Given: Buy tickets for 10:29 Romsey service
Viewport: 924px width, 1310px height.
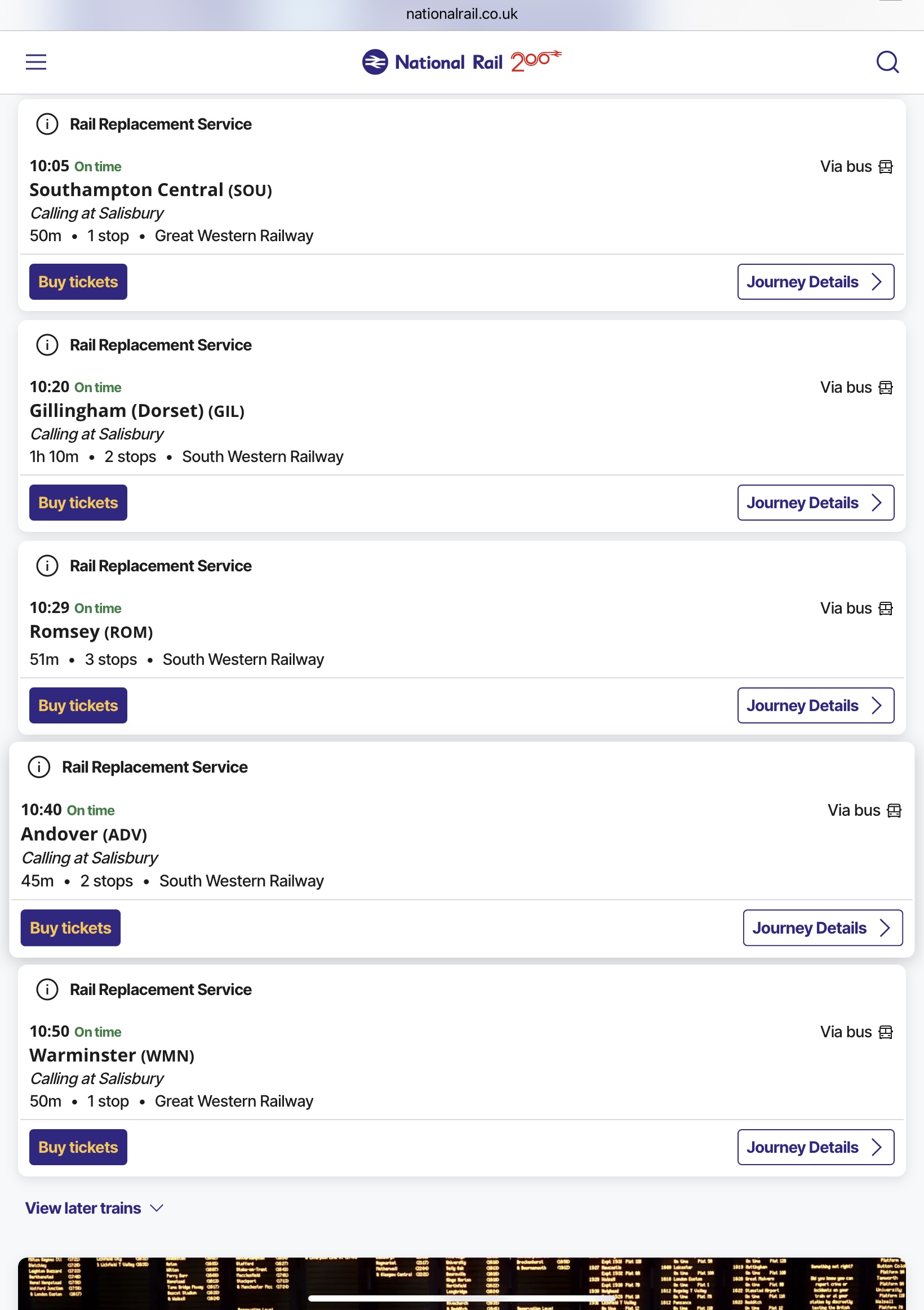Looking at the screenshot, I should (x=78, y=705).
